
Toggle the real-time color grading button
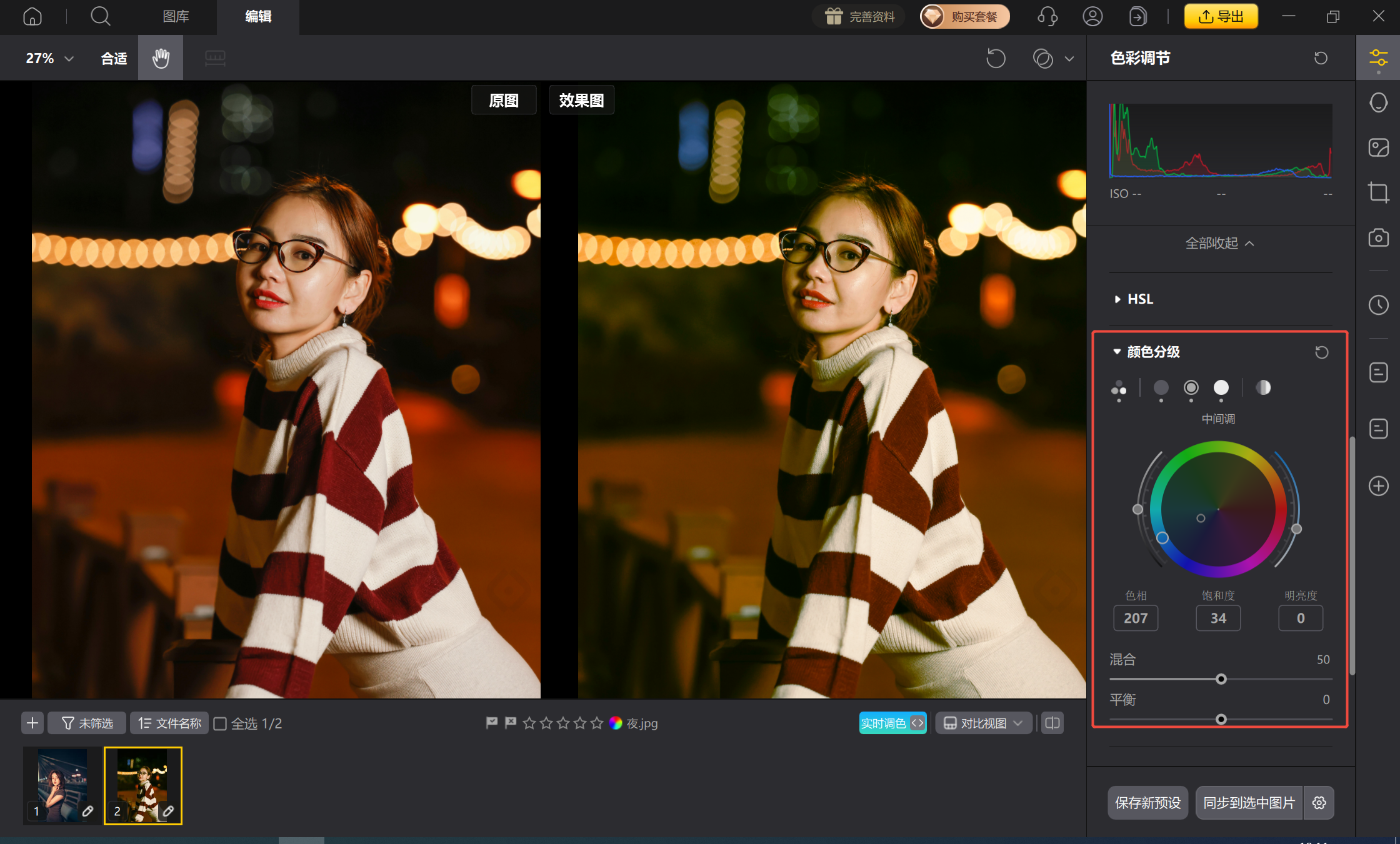(x=892, y=723)
